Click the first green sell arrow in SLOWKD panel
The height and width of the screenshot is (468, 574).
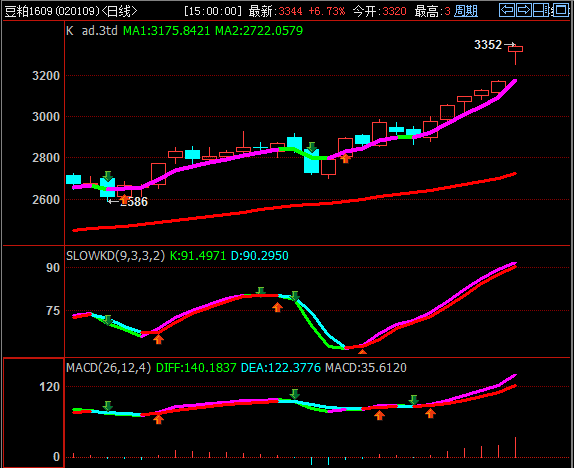[x=108, y=320]
